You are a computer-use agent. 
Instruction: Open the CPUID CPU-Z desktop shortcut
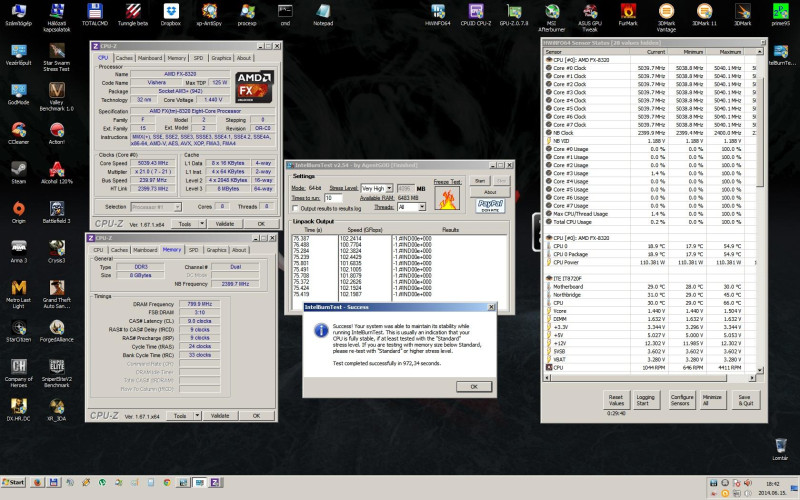(476, 14)
